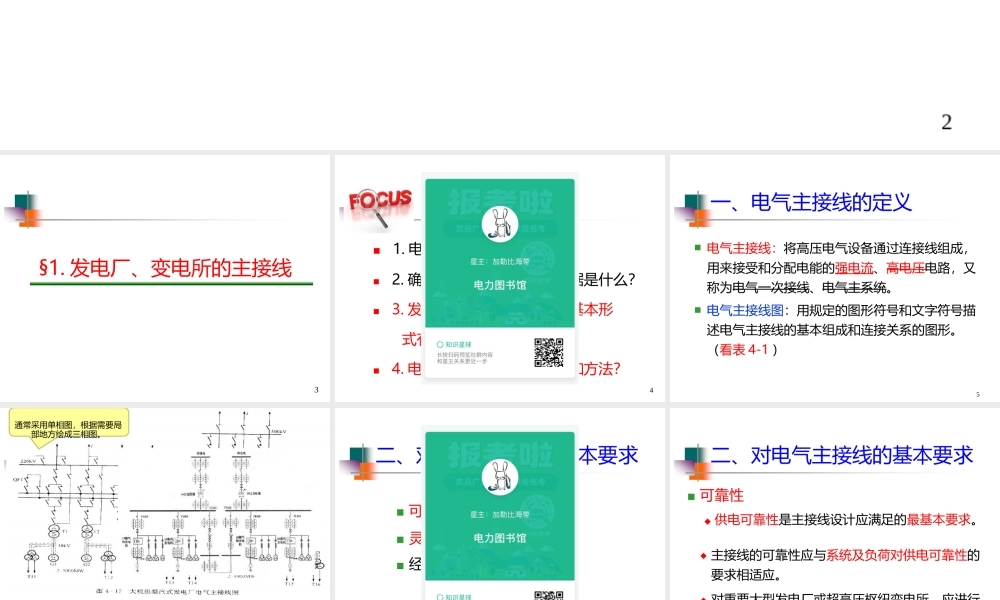Select bullet item 1.电 on slide 4

(405, 250)
